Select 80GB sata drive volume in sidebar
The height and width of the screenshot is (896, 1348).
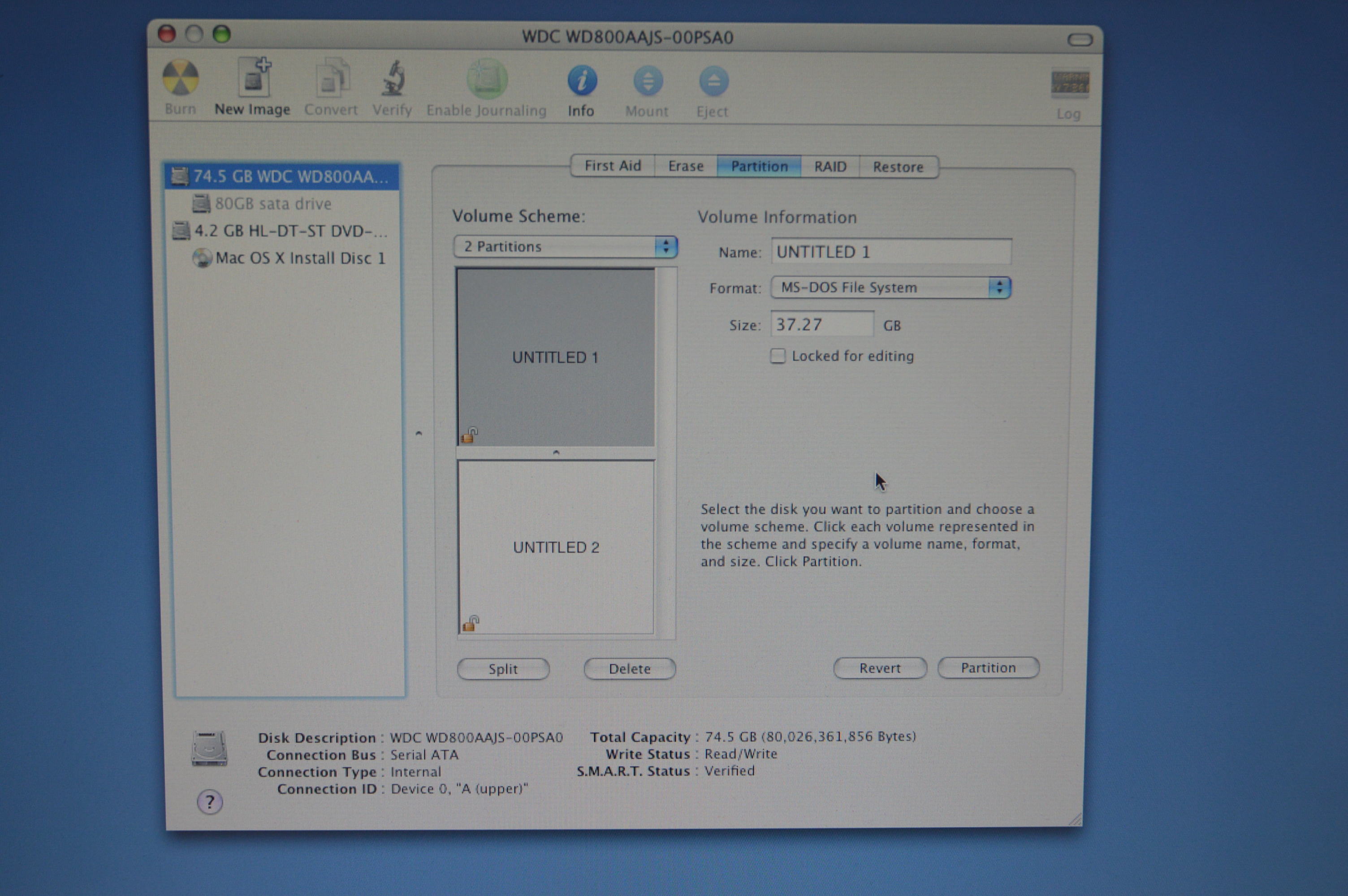click(x=282, y=203)
